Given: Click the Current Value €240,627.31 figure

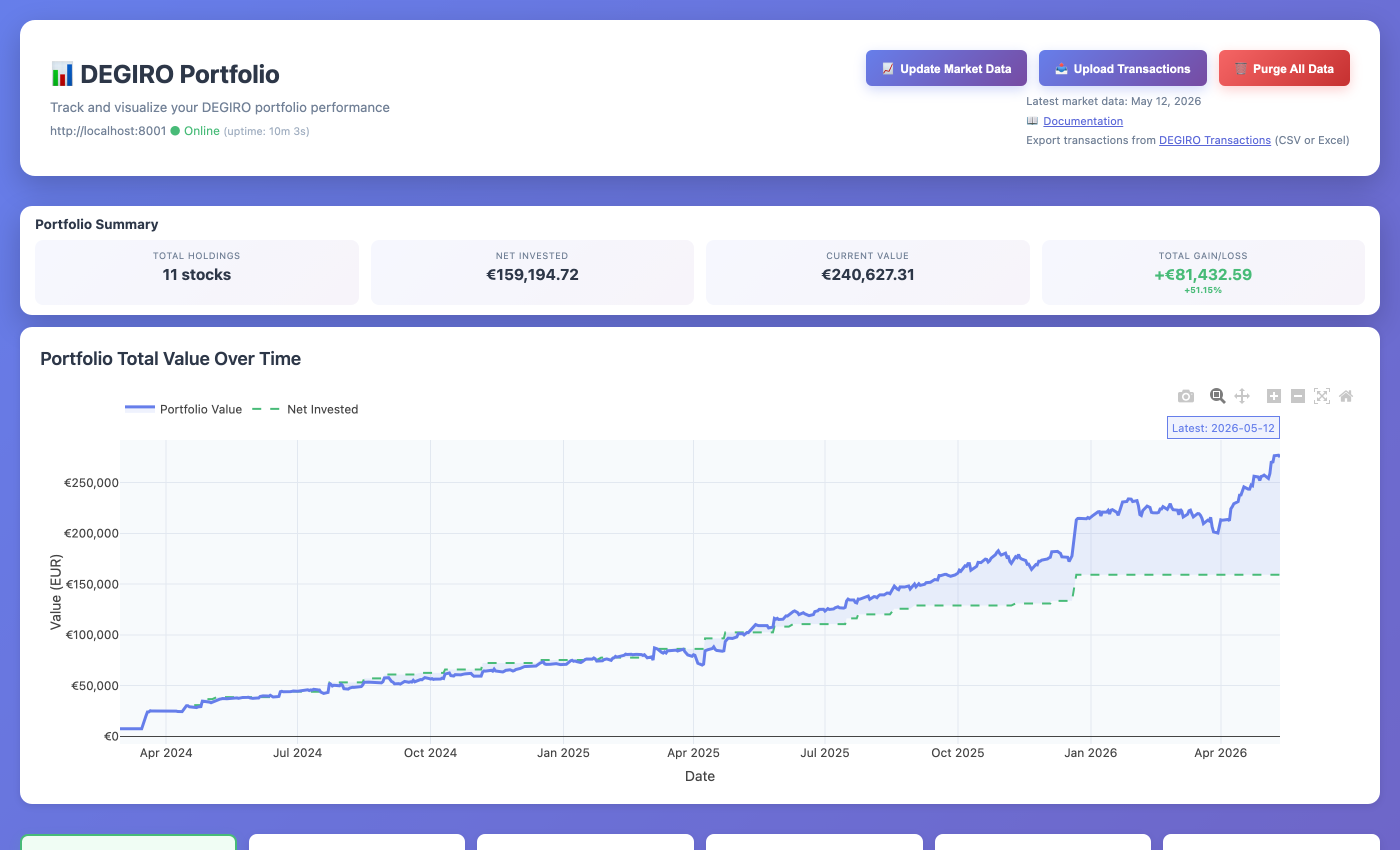Looking at the screenshot, I should pos(867,274).
